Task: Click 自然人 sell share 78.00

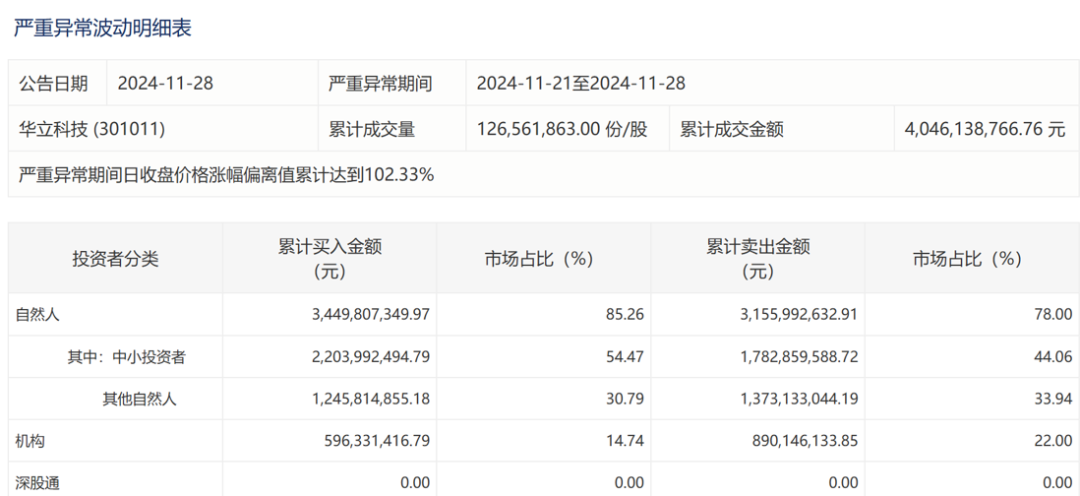Action: coord(1055,315)
